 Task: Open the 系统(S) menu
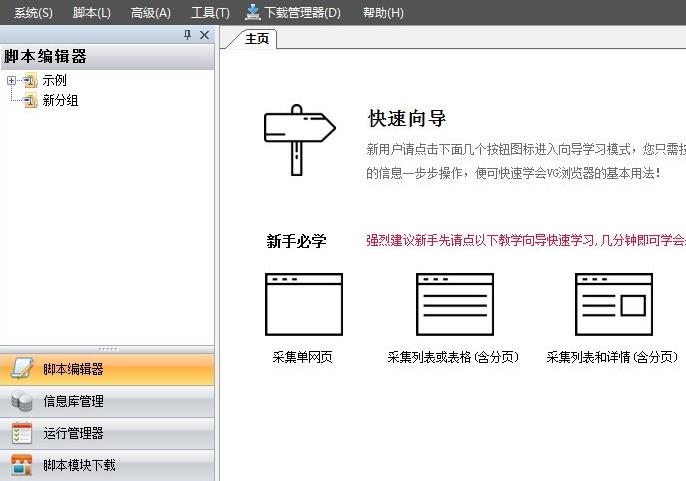(33, 13)
